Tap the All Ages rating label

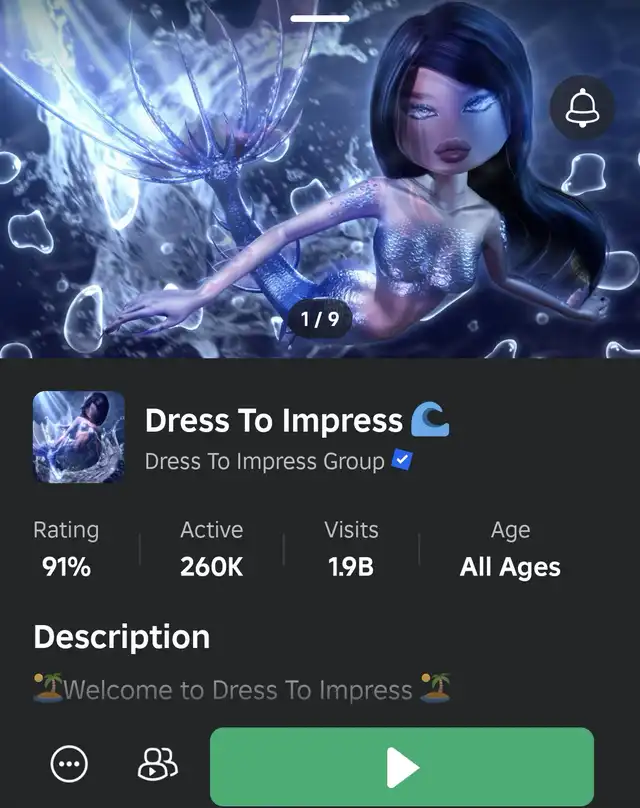(x=510, y=567)
